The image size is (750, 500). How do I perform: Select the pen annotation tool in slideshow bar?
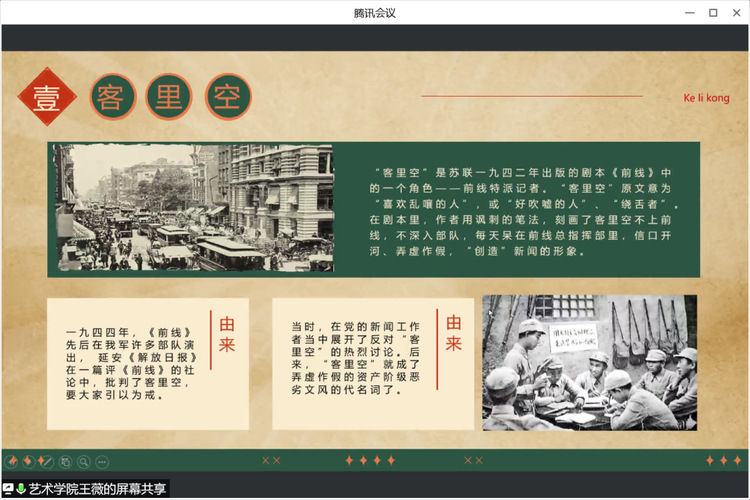pyautogui.click(x=46, y=461)
